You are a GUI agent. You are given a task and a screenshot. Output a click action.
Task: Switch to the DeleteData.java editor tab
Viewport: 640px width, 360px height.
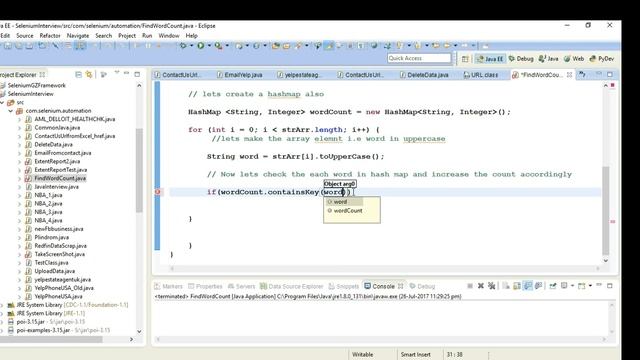[424, 75]
